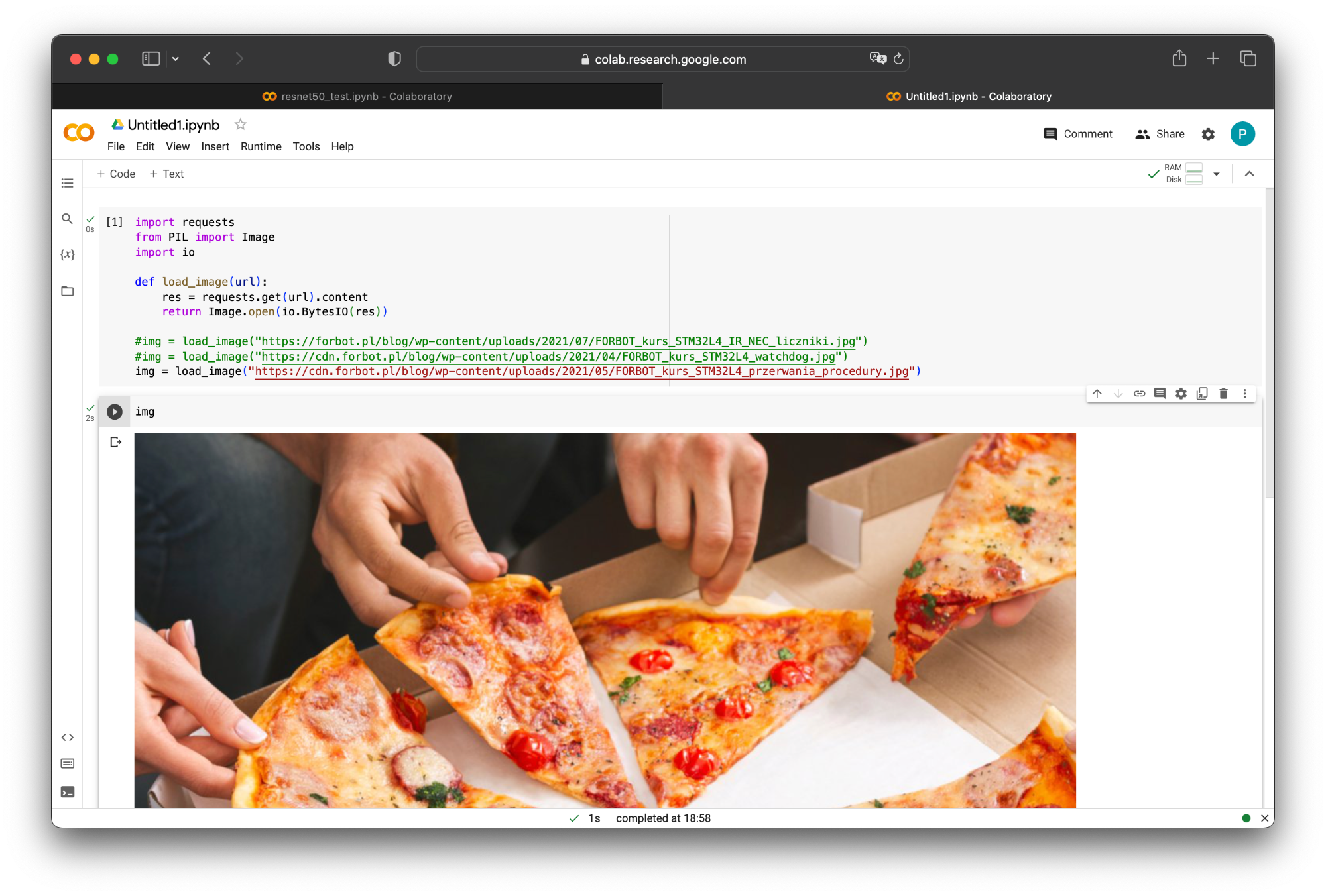This screenshot has height=896, width=1326.
Task: Open the find and replace search icon
Action: tap(67, 219)
